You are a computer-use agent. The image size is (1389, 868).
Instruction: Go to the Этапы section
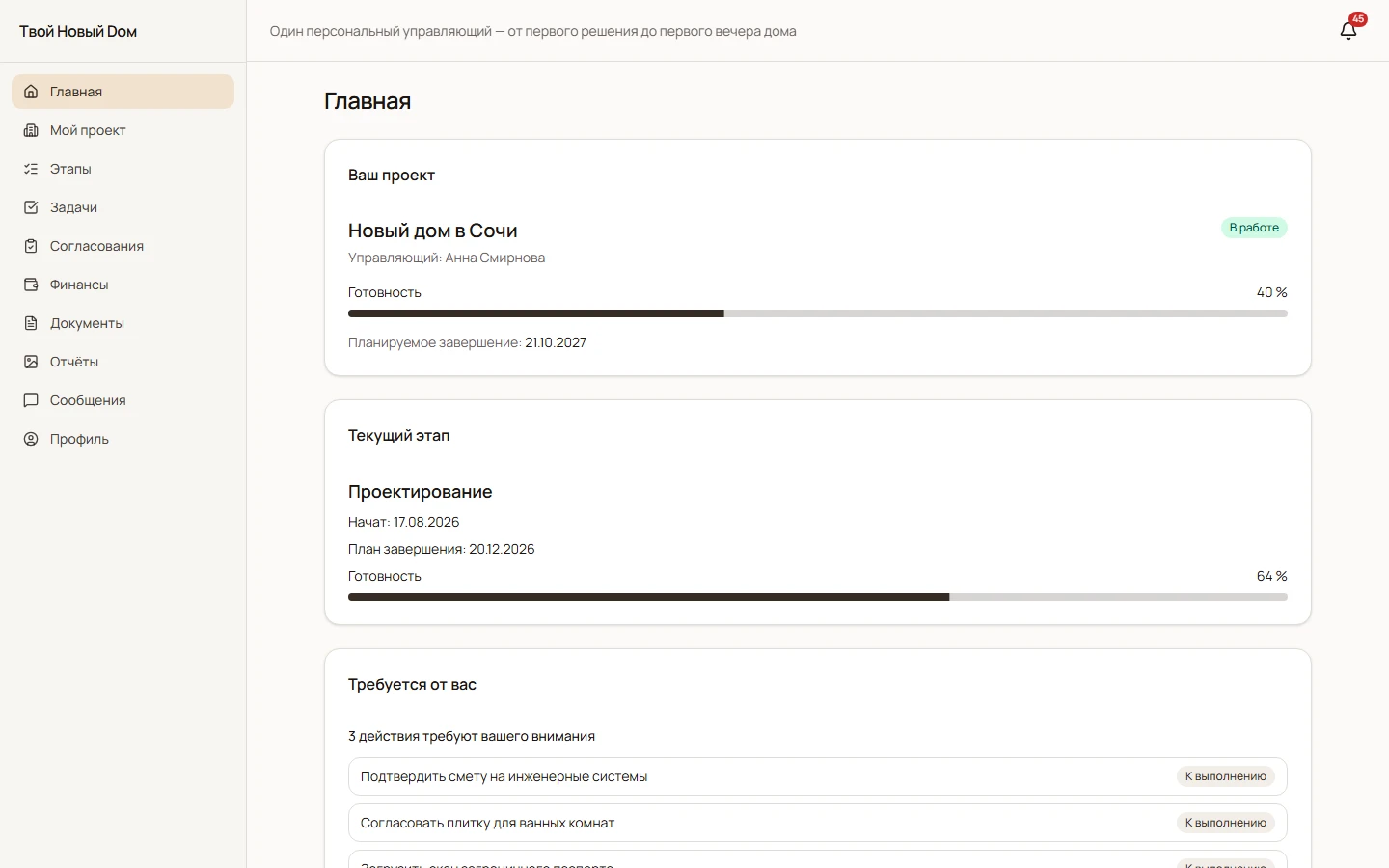point(123,169)
